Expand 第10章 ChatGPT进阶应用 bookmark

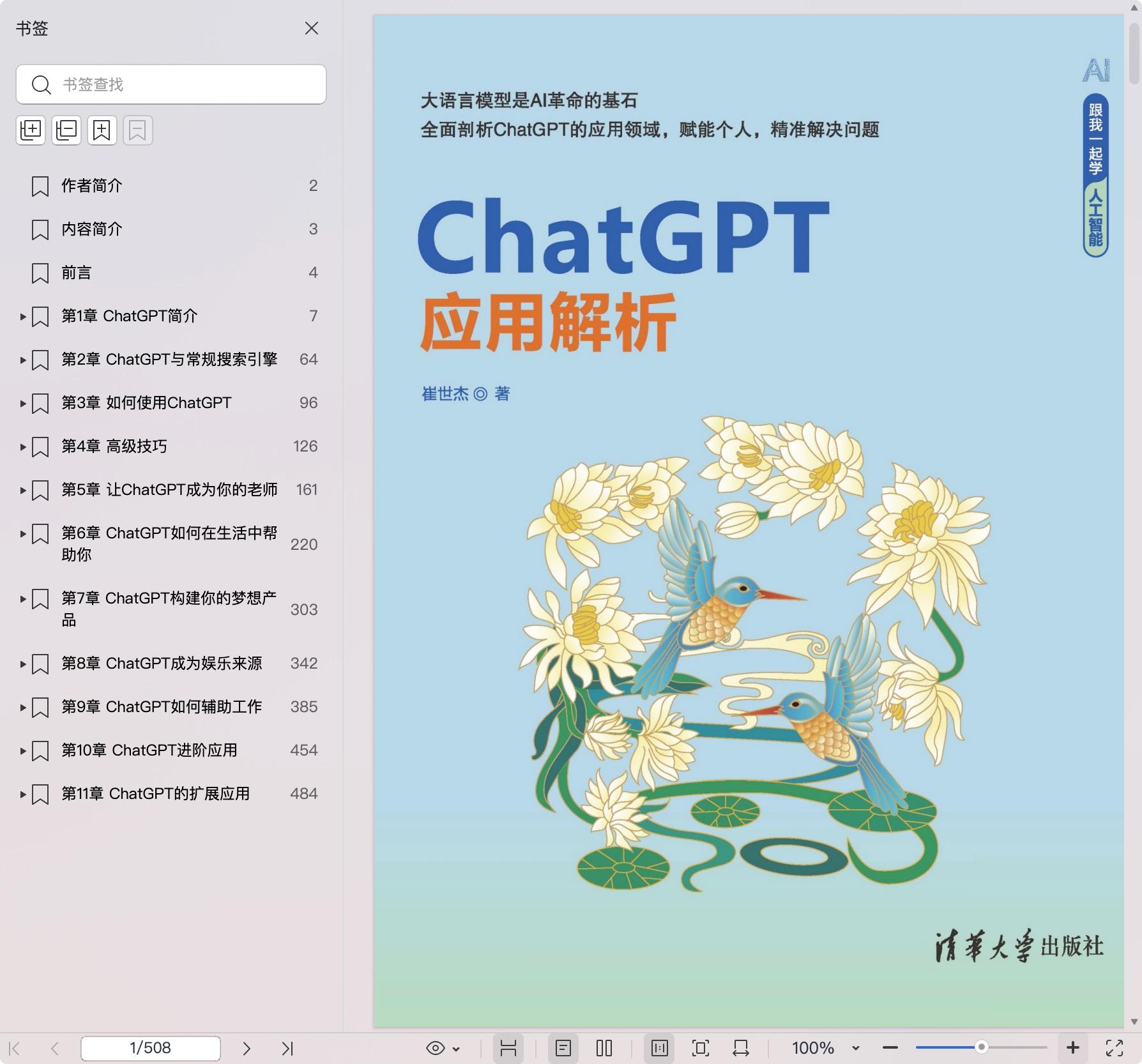coord(23,750)
